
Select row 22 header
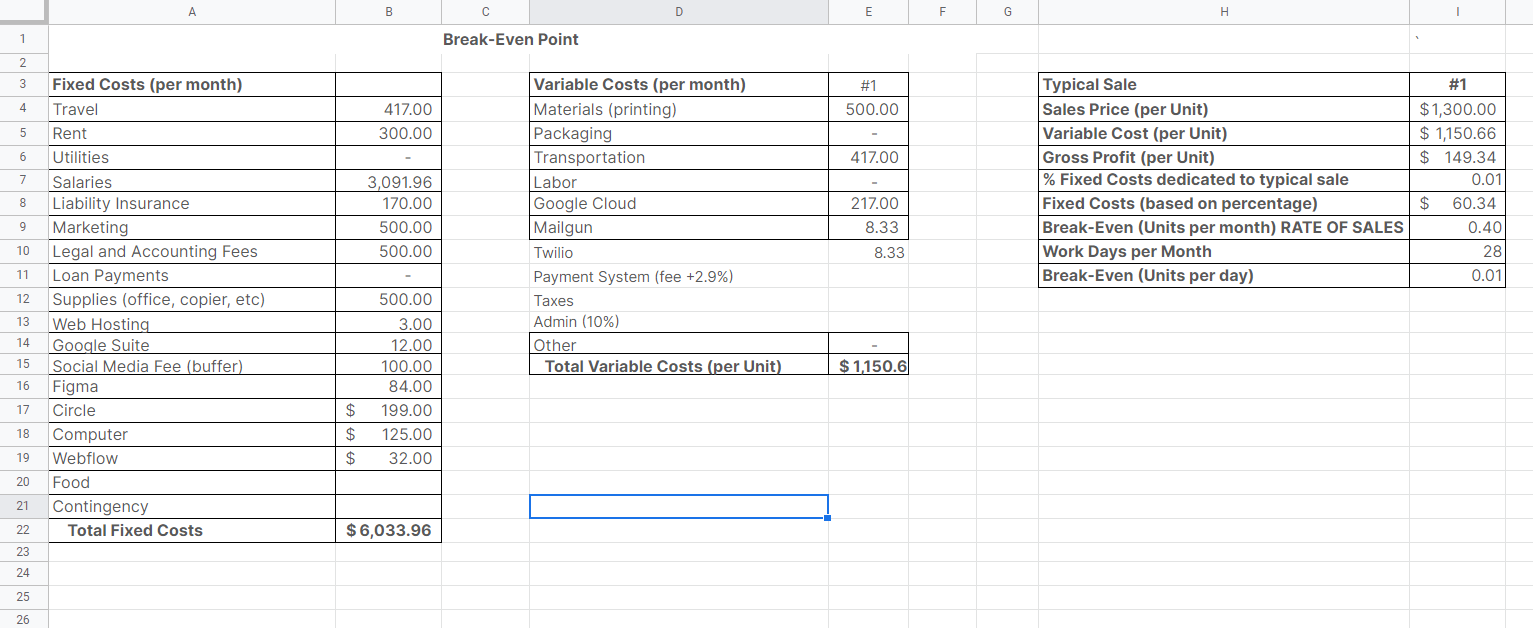pos(23,530)
